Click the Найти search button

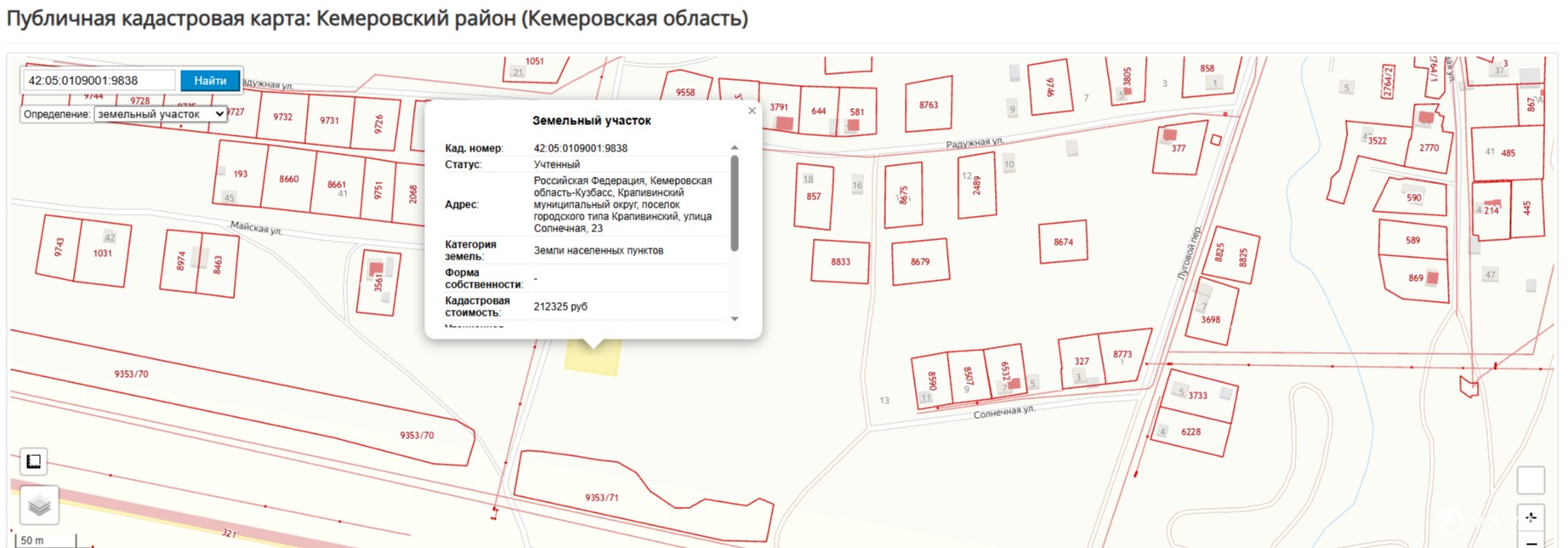210,81
